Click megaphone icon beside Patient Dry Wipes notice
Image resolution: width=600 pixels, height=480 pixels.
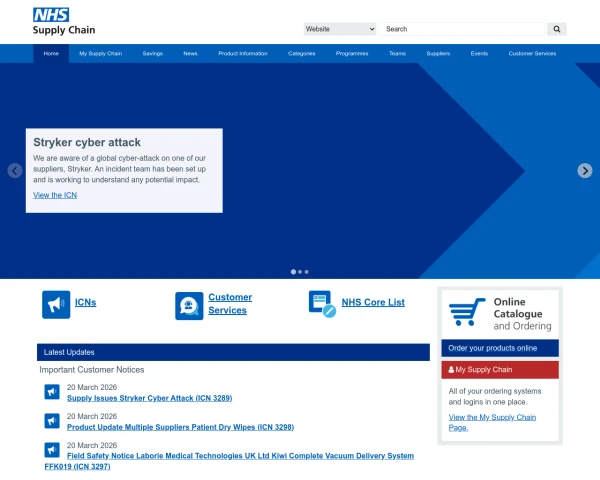[52, 421]
